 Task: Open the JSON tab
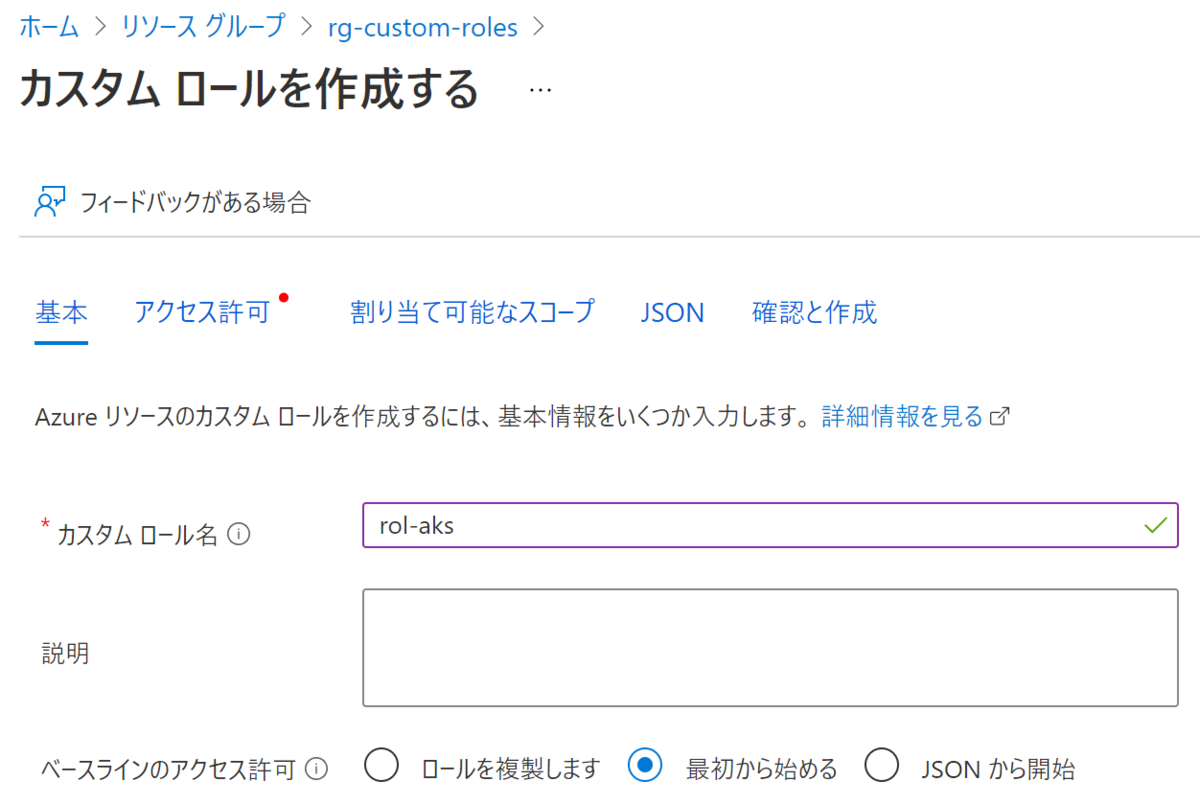672,313
